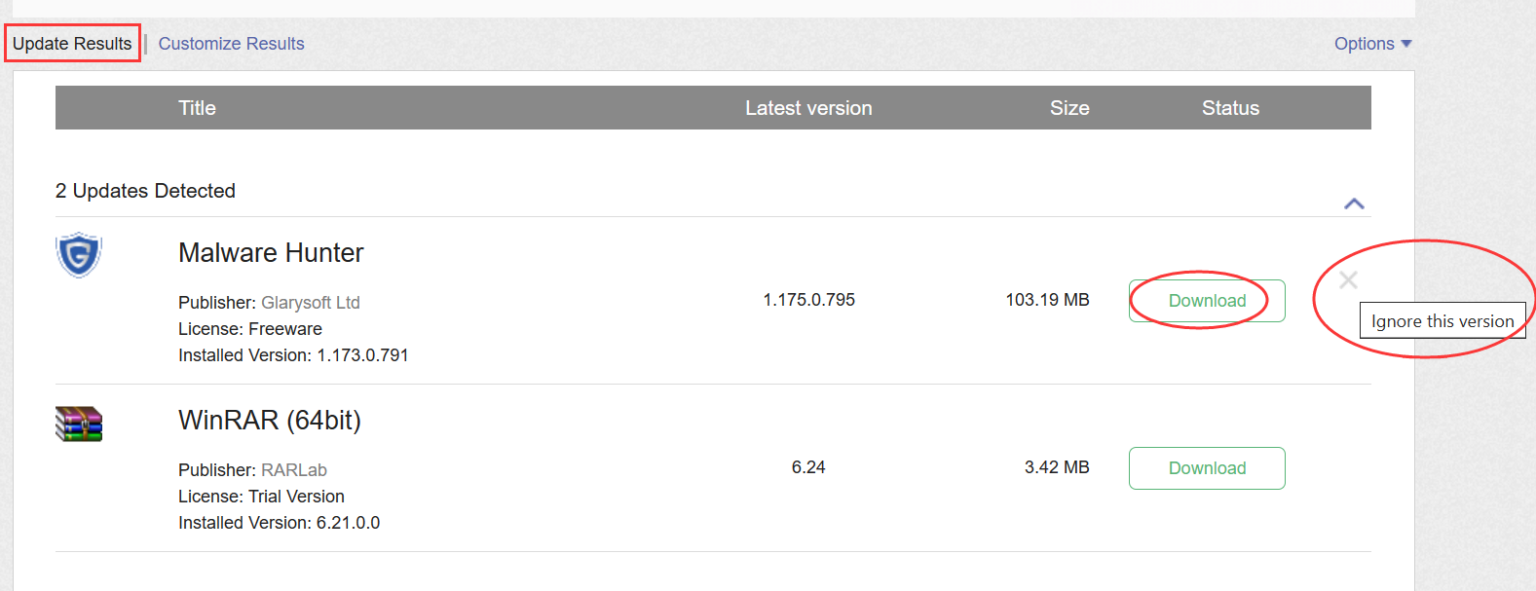Open the Options dropdown menu
Image resolution: width=1536 pixels, height=591 pixels.
click(1372, 44)
